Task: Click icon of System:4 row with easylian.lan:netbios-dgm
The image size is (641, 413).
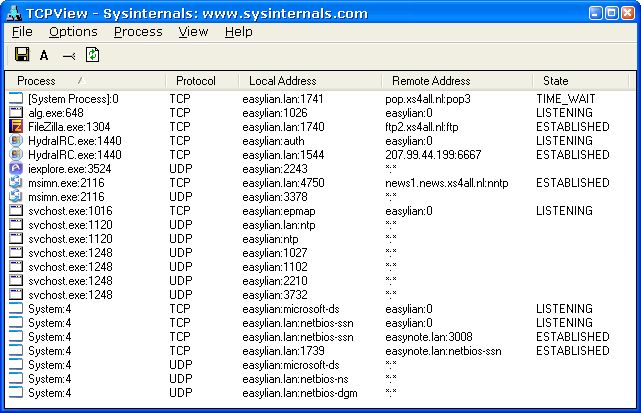Action: pos(16,393)
